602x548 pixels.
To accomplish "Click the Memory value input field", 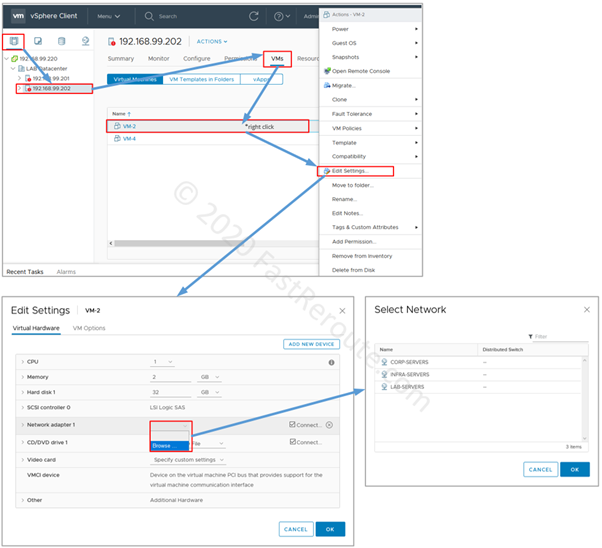I will point(170,377).
